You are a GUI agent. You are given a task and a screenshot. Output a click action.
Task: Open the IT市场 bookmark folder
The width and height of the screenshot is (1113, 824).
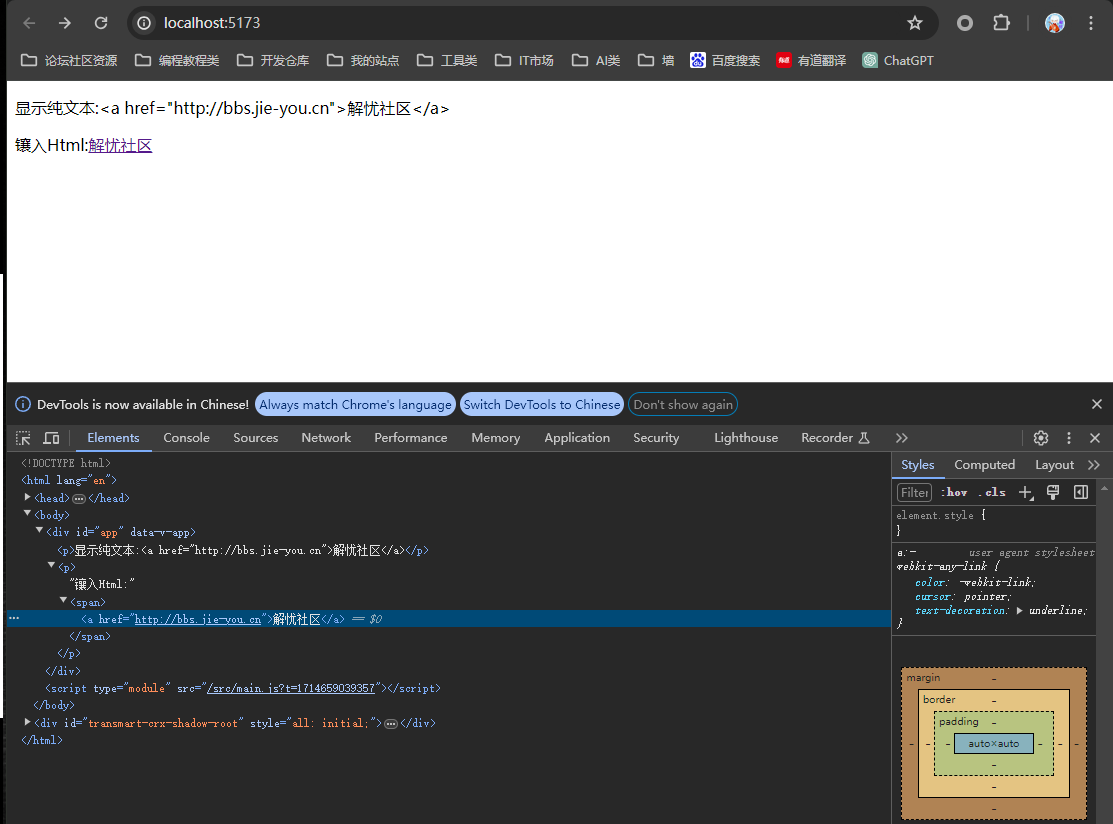pyautogui.click(x=524, y=60)
